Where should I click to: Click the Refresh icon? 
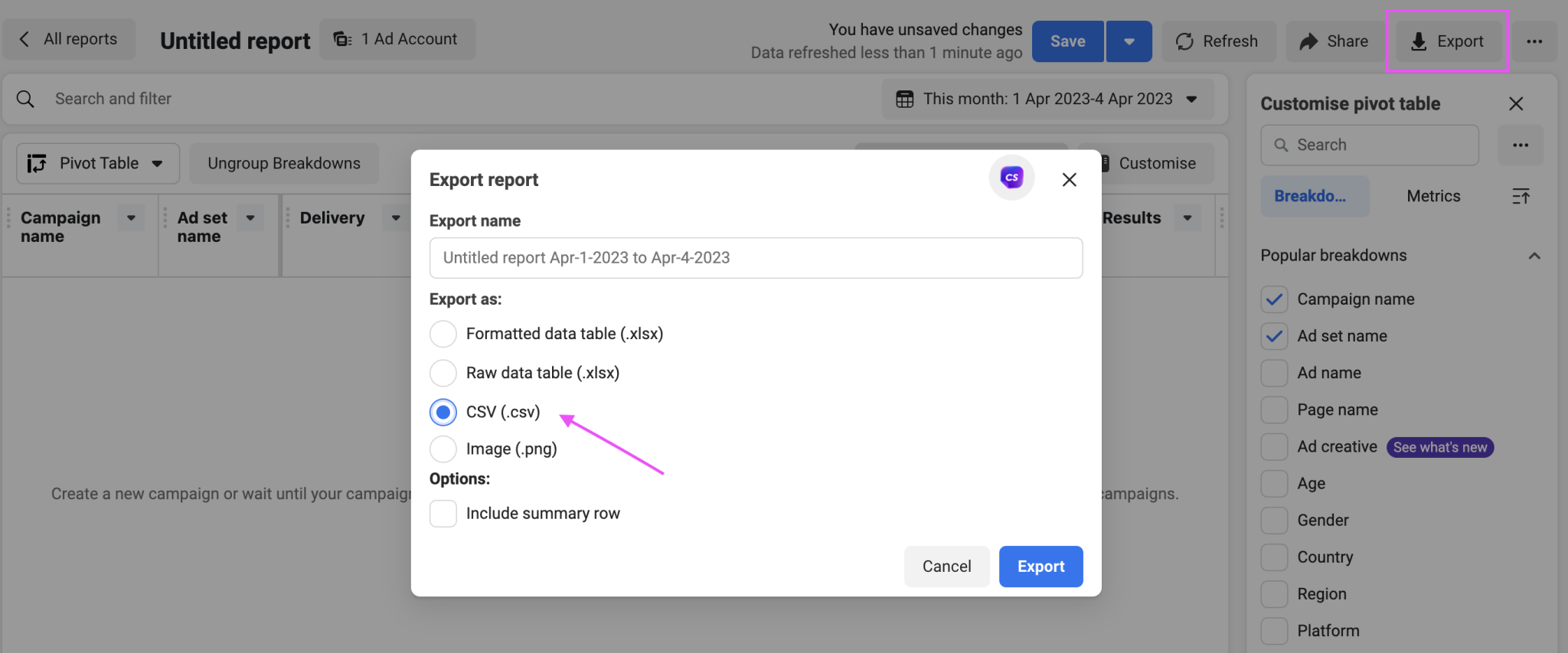[x=1183, y=41]
